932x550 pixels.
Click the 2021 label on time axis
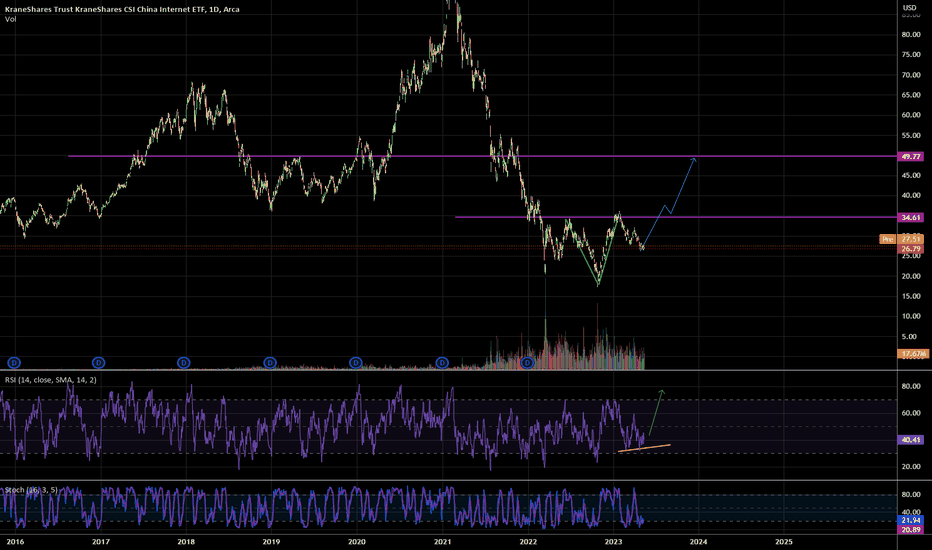(442, 542)
